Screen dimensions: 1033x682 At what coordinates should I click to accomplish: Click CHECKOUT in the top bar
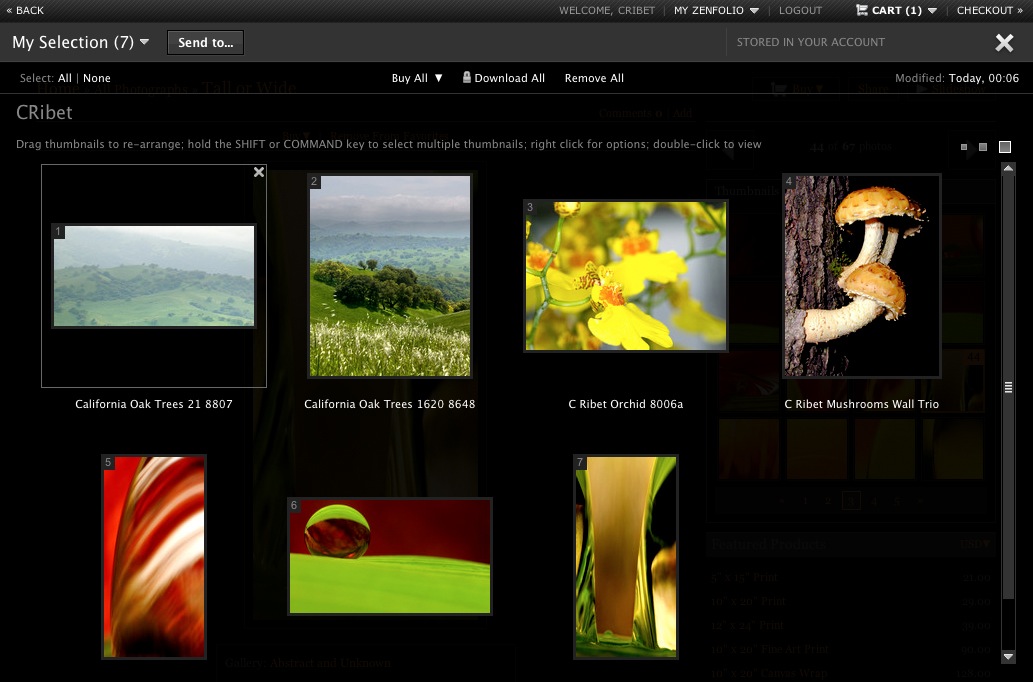point(985,10)
